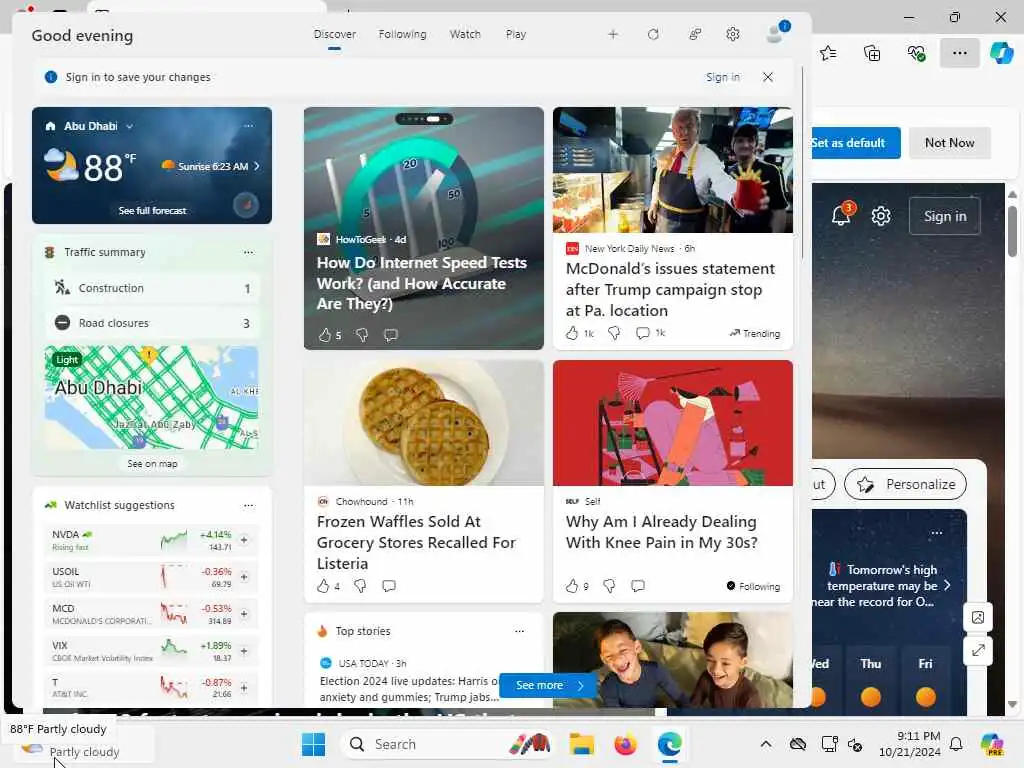
Task: Show hidden system tray icons
Action: tap(766, 744)
